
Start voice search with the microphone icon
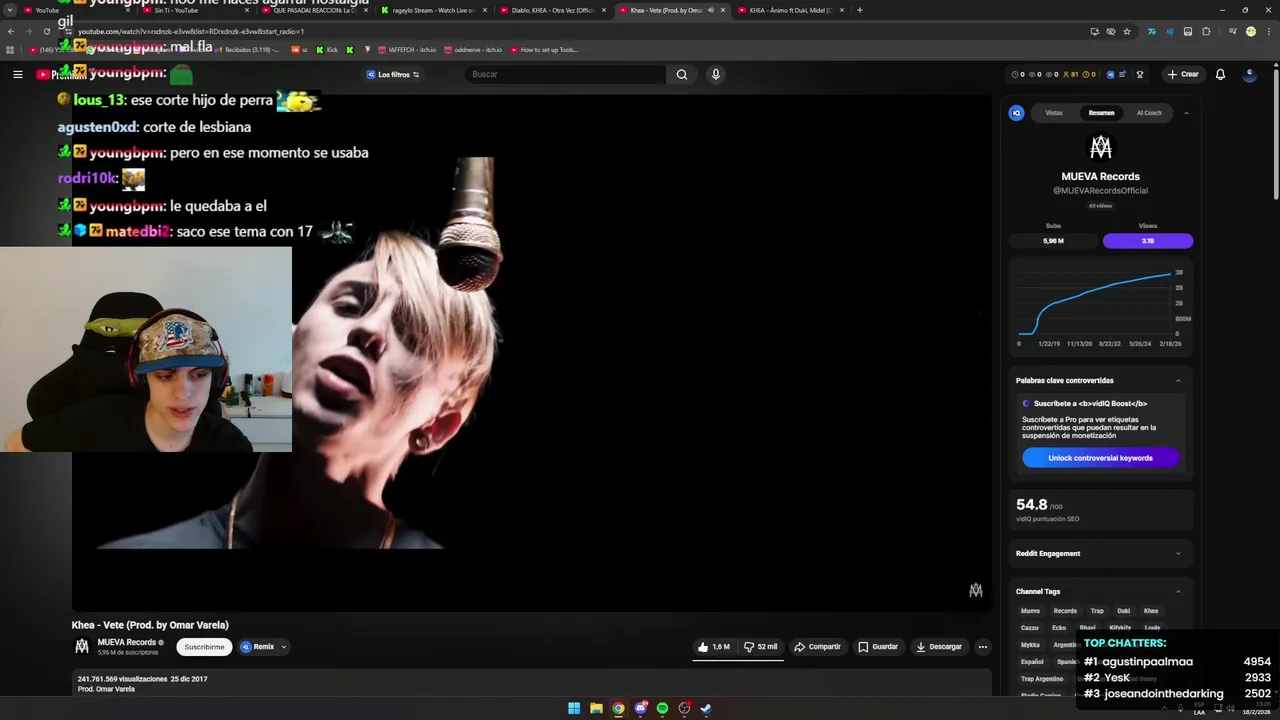pos(715,74)
